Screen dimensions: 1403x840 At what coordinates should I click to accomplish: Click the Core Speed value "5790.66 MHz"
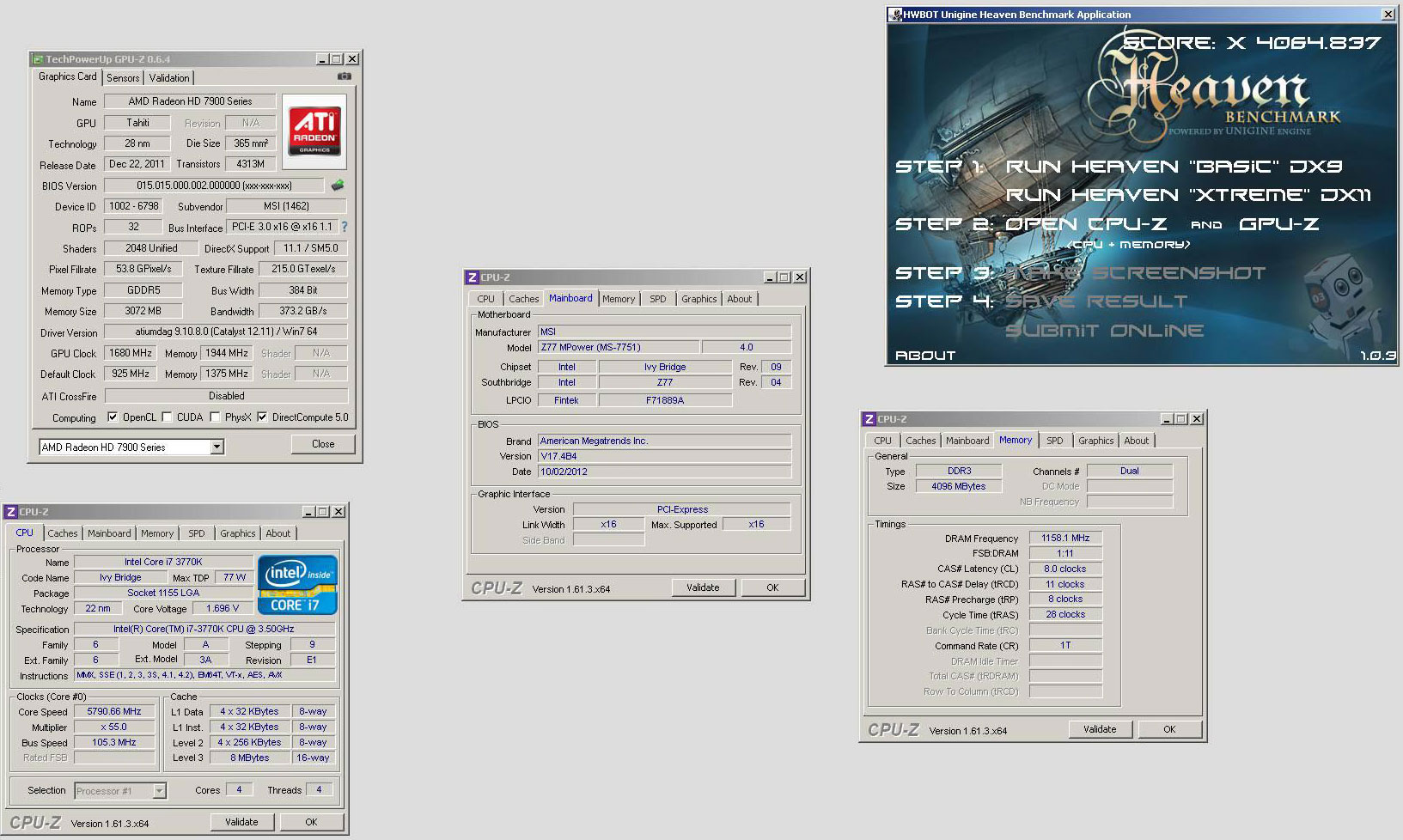tap(114, 711)
